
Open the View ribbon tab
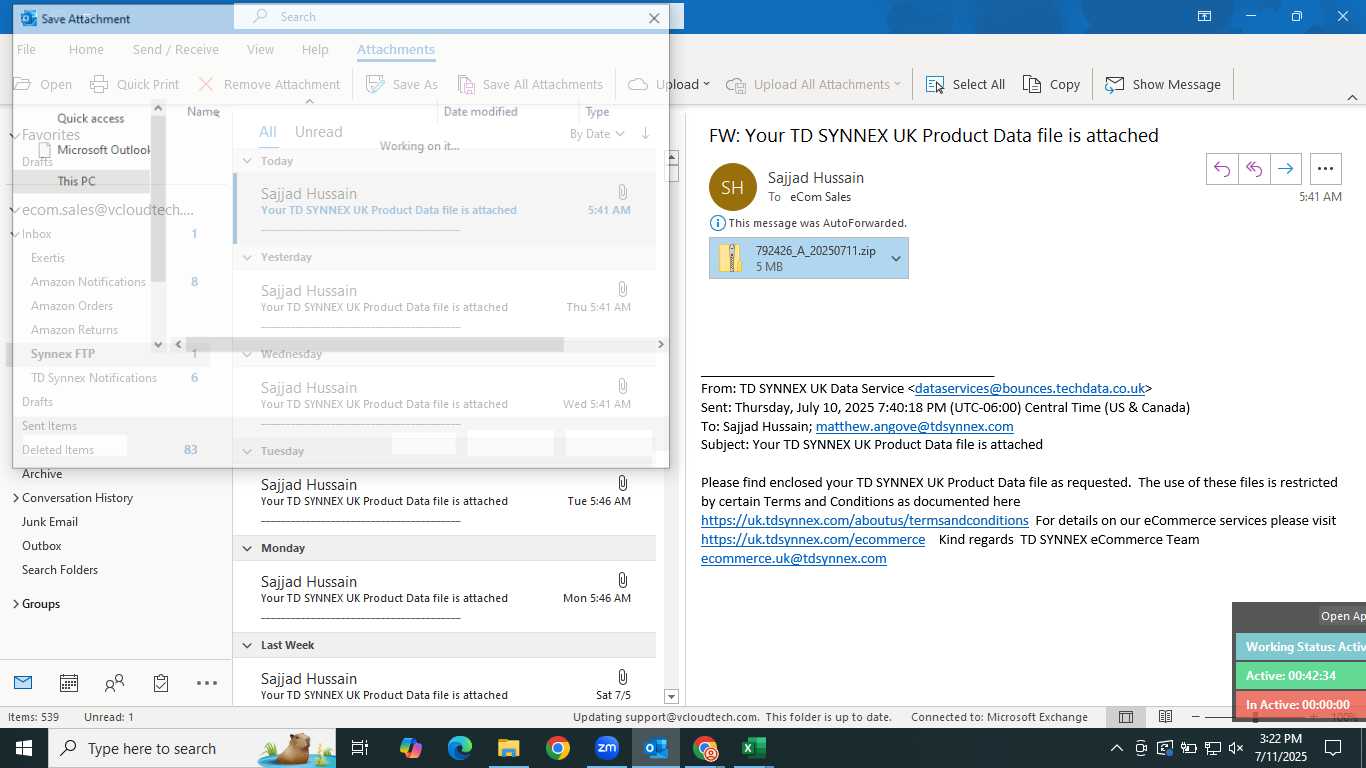pos(260,49)
